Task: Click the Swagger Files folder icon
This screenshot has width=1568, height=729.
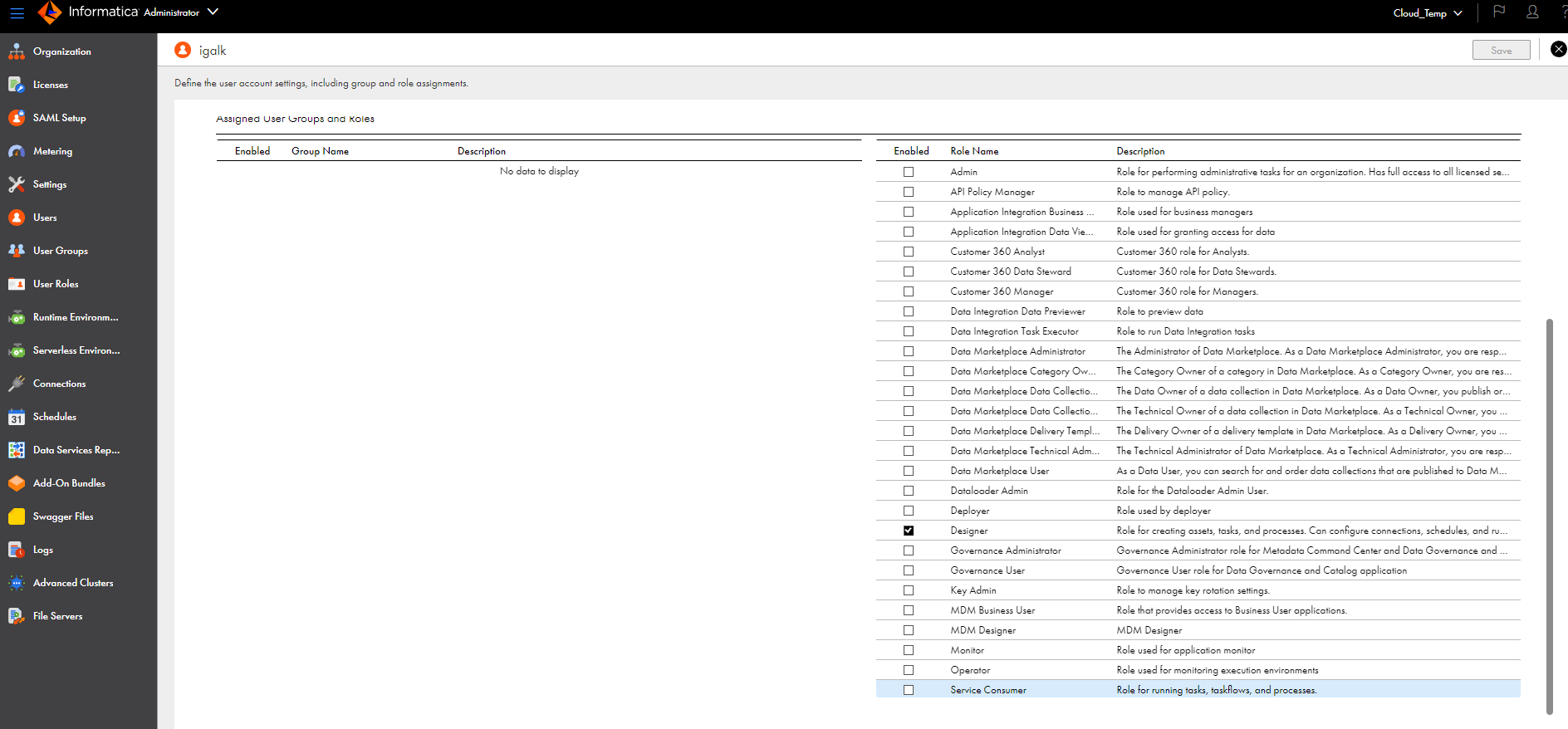Action: 17,516
